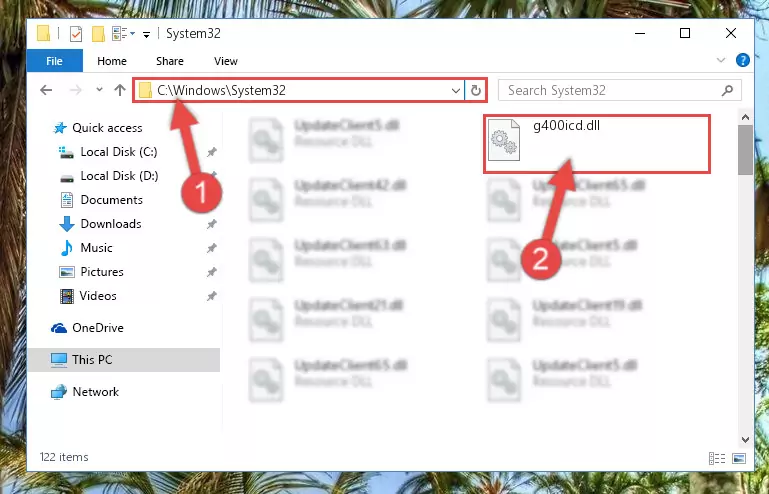The width and height of the screenshot is (769, 494).
Task: Open Music in navigation pane
Action: tap(96, 248)
